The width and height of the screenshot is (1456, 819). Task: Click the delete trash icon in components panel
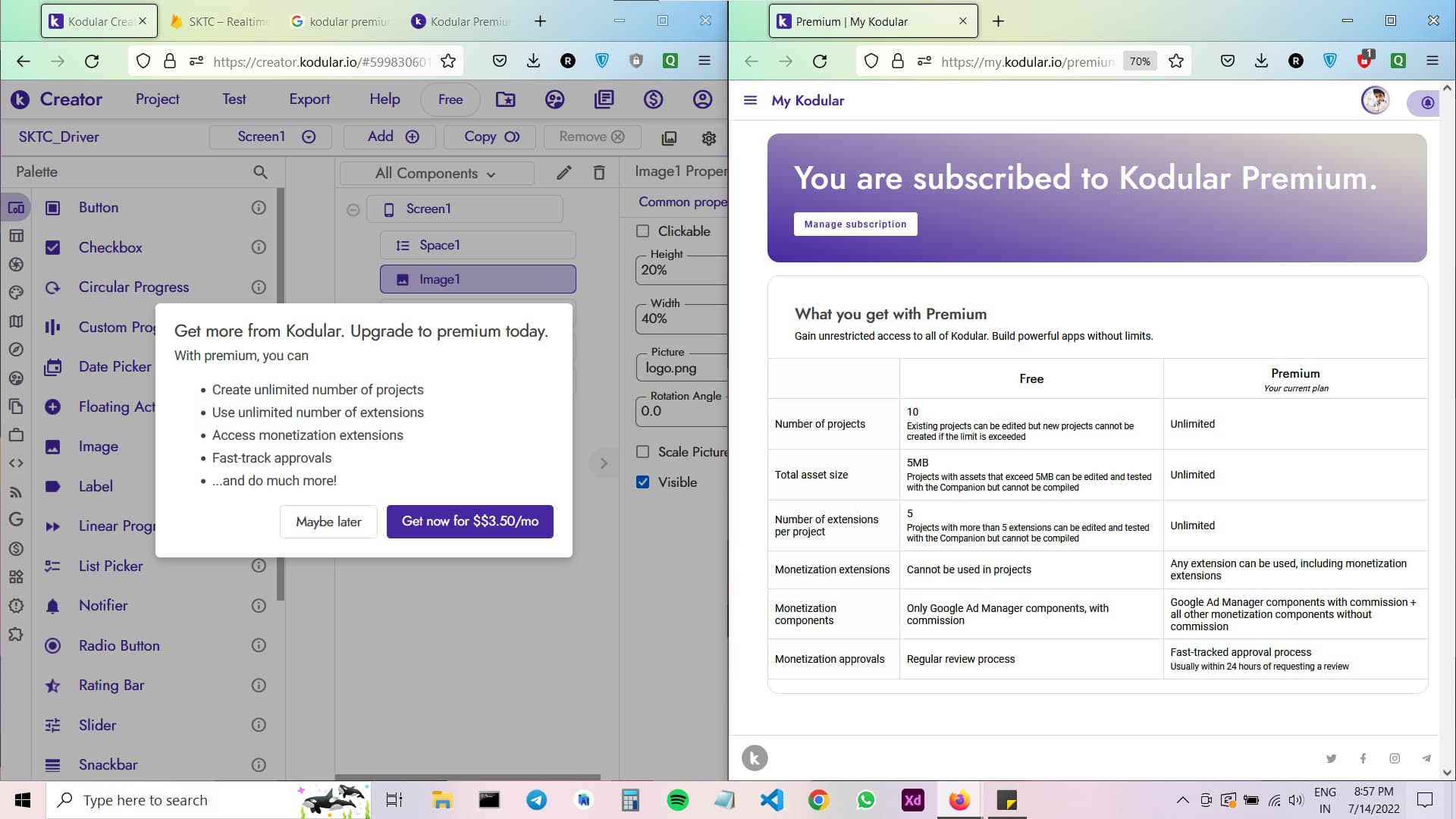click(599, 173)
